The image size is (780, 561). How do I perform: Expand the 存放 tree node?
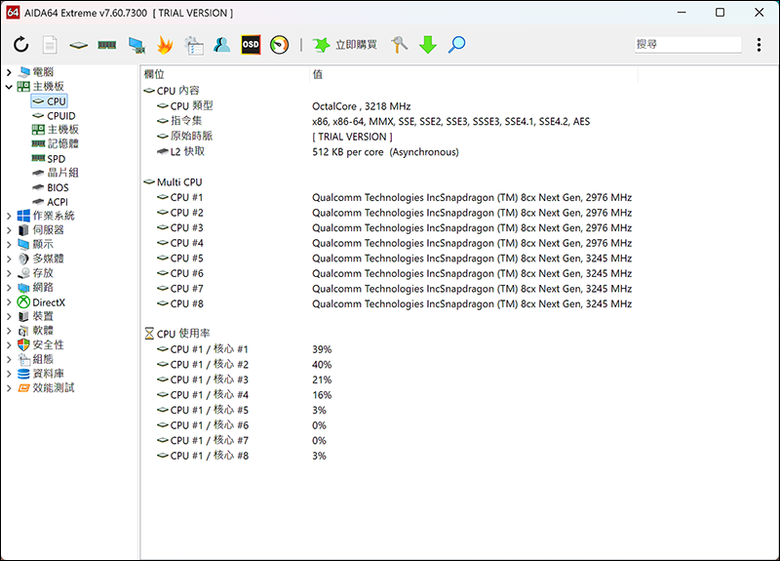click(x=9, y=273)
